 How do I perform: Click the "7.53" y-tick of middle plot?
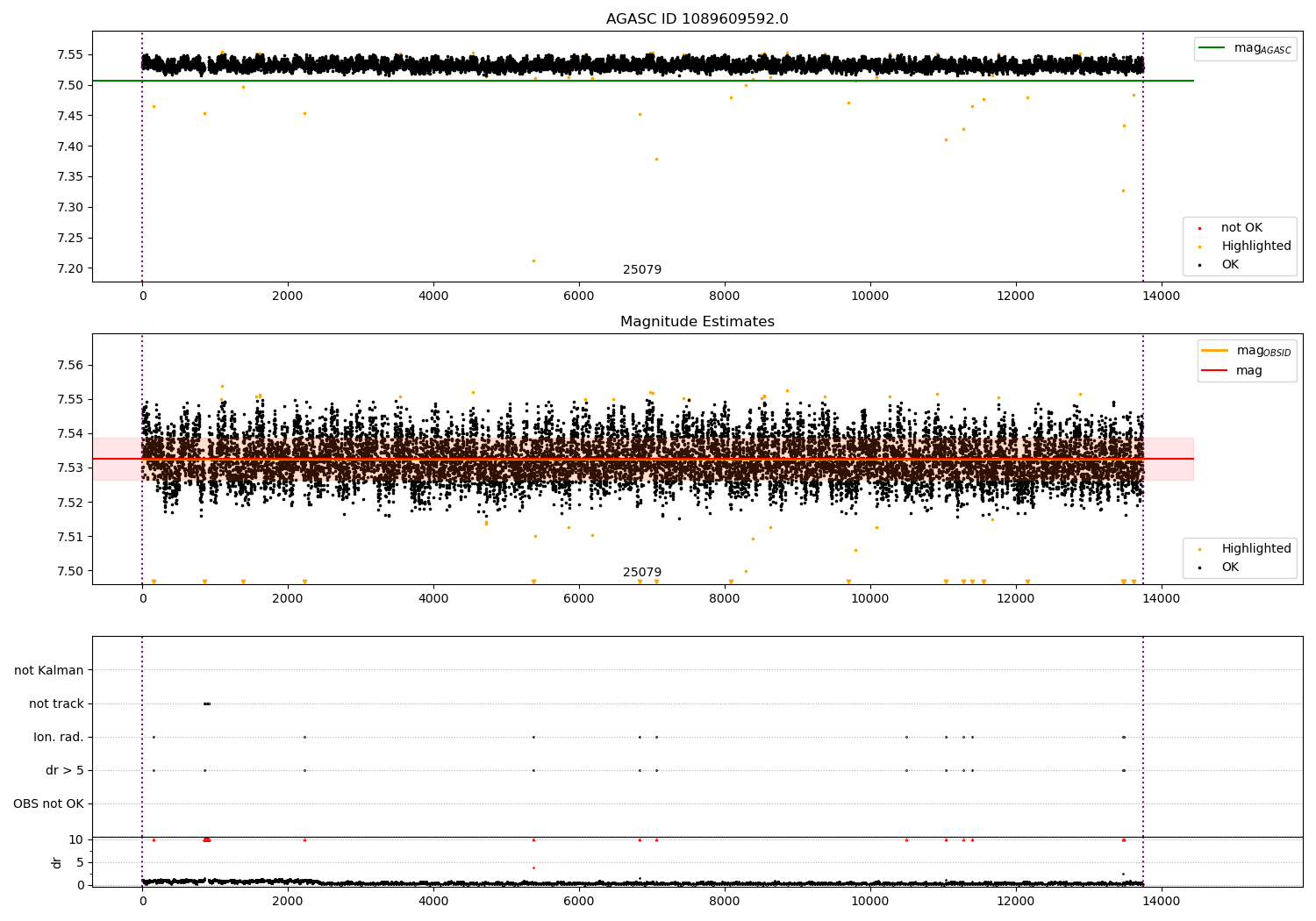[x=69, y=468]
